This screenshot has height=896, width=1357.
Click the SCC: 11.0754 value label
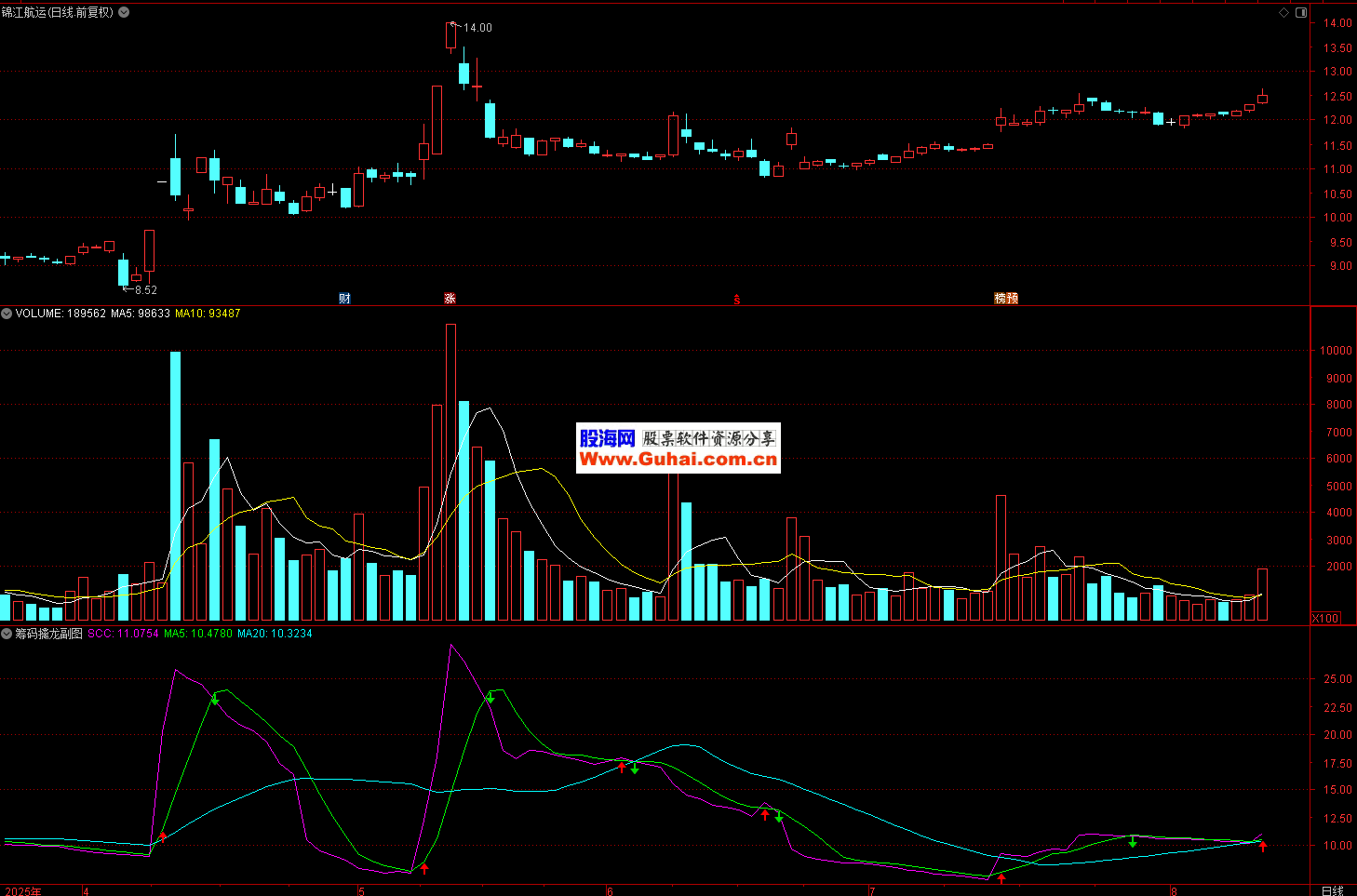point(124,634)
